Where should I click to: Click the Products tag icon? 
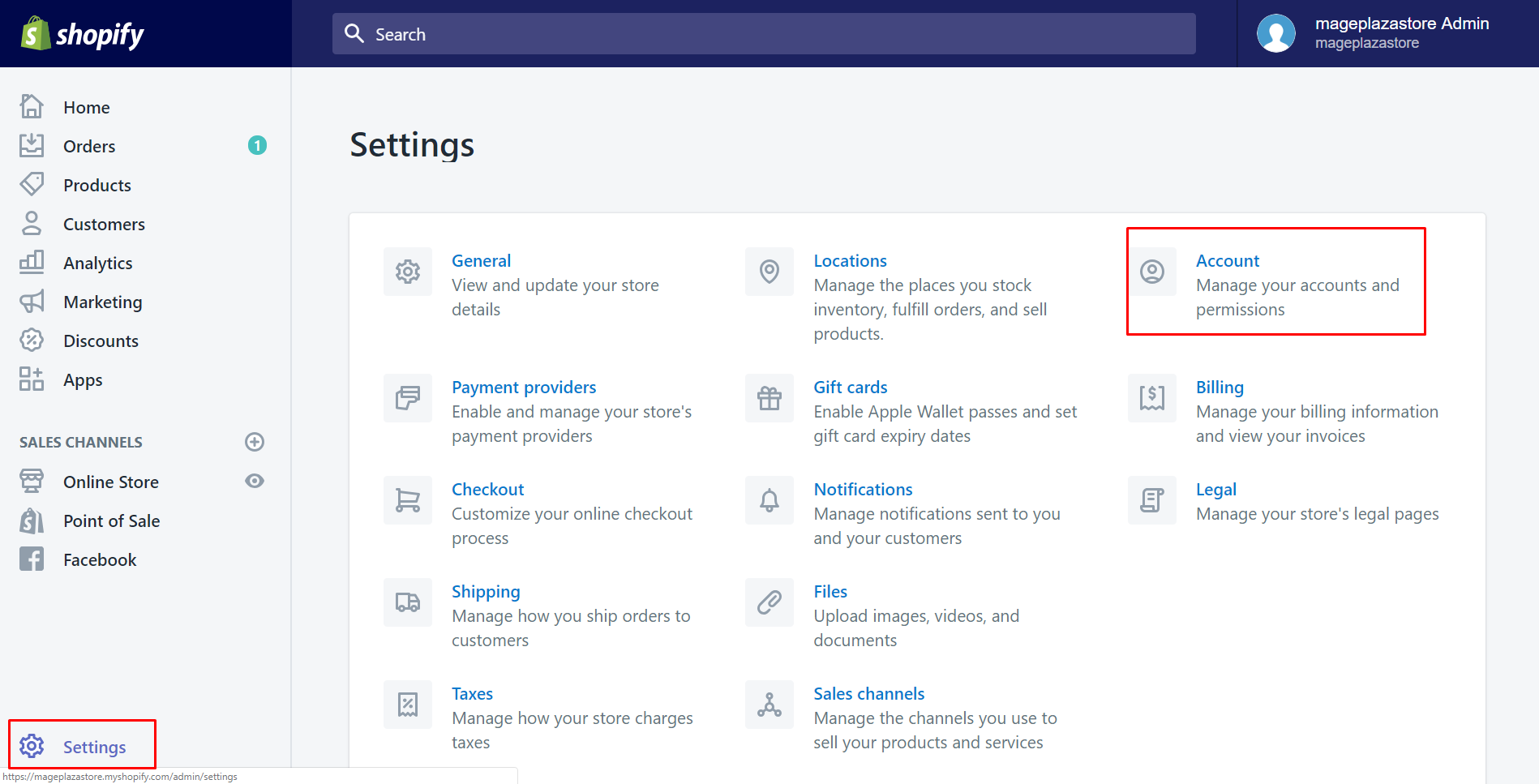pos(32,184)
